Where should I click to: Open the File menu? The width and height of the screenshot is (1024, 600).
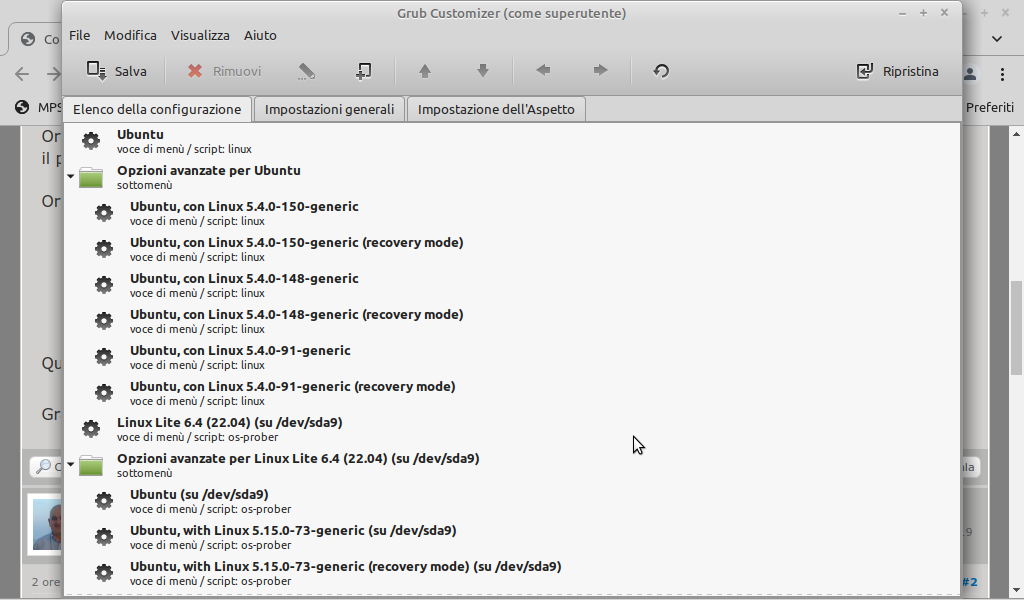80,35
